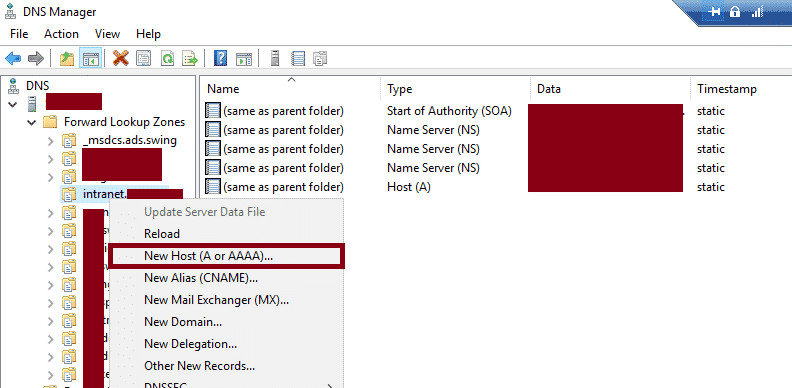Image resolution: width=792 pixels, height=388 pixels.
Task: Click the Up One Level folder icon
Action: pos(67,59)
